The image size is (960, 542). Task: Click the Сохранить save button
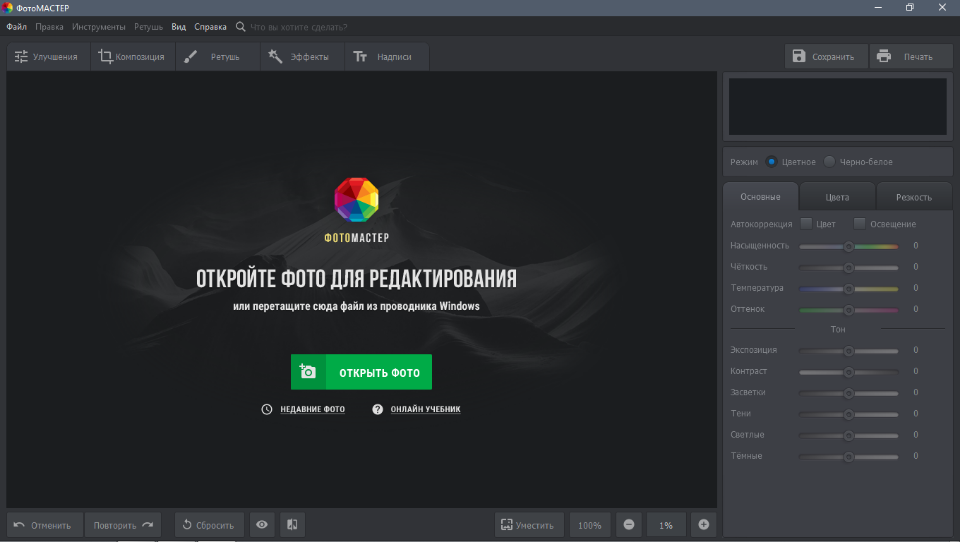tap(825, 57)
